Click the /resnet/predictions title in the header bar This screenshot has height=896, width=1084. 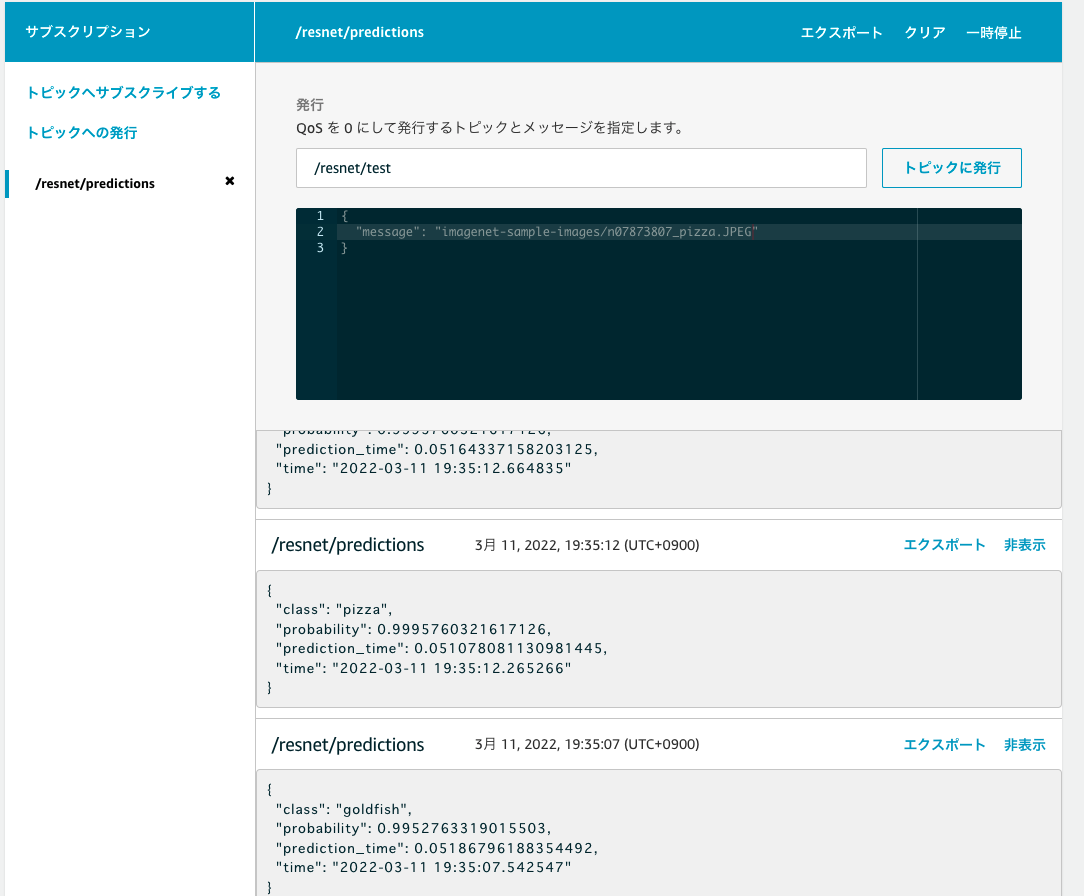(359, 32)
